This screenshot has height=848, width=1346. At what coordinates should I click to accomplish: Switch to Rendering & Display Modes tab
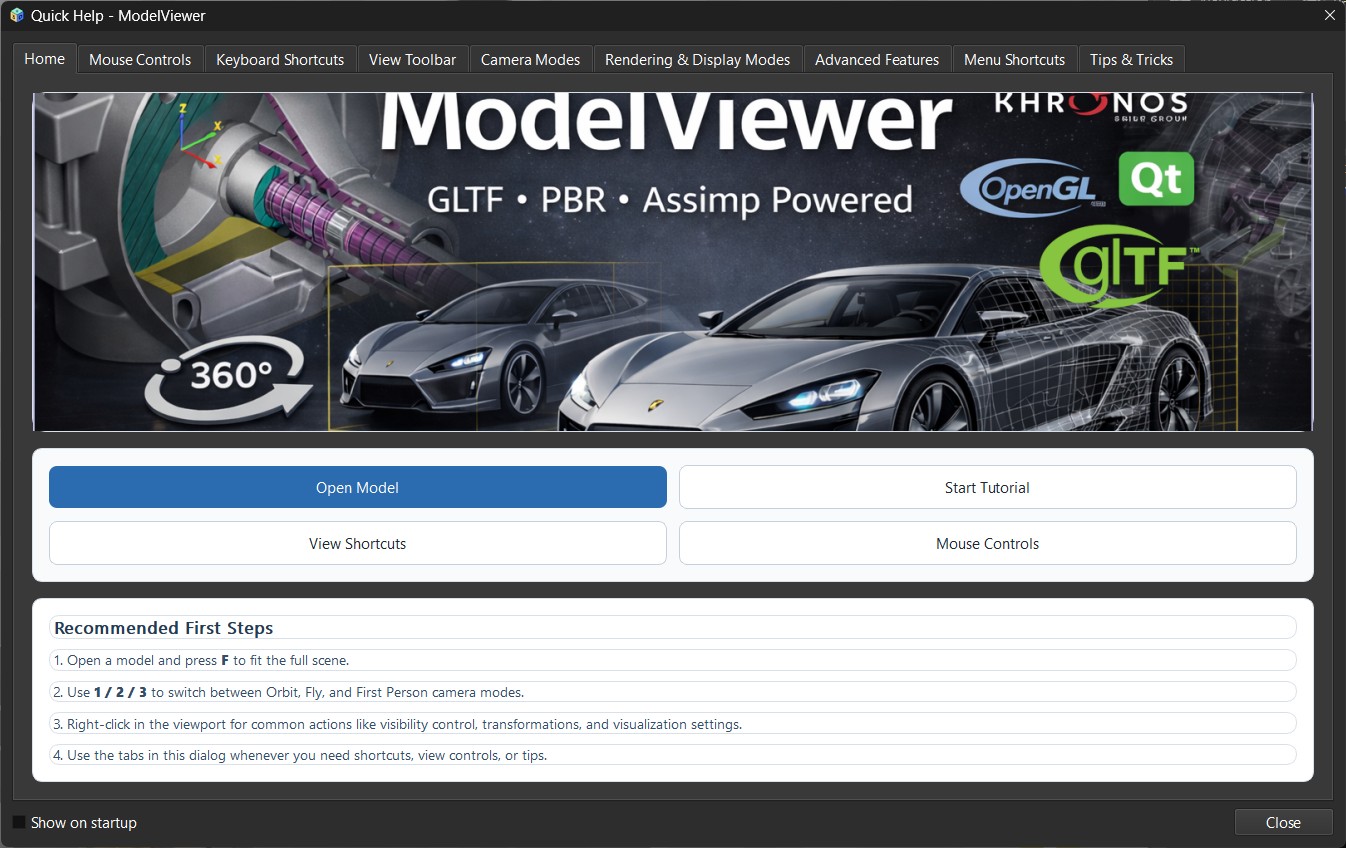698,60
